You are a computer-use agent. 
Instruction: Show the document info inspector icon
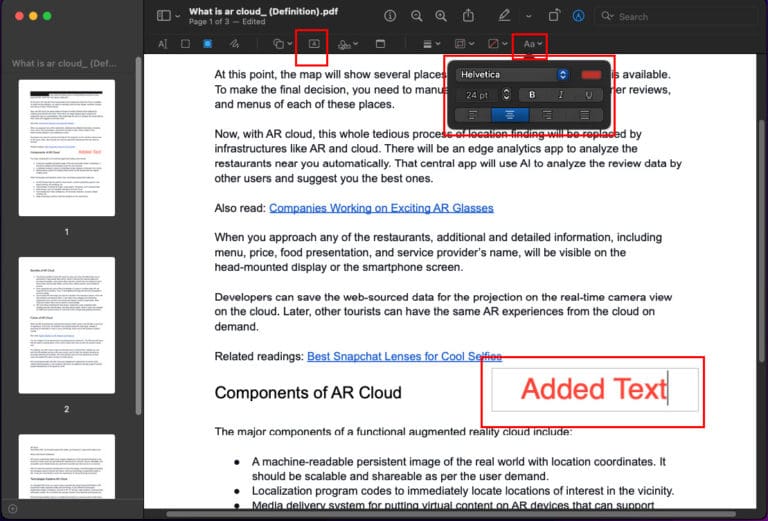(390, 16)
